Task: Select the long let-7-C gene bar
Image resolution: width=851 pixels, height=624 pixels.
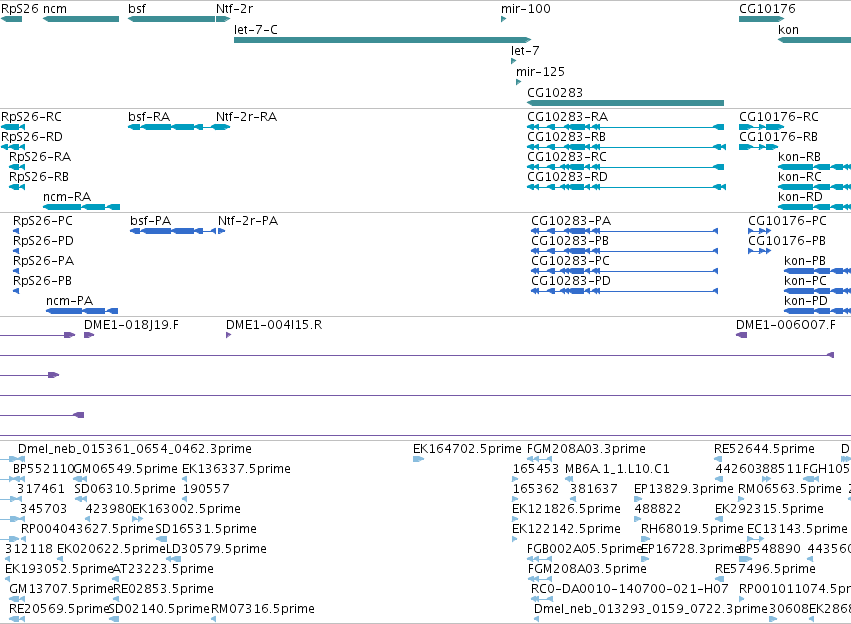Action: [x=382, y=40]
